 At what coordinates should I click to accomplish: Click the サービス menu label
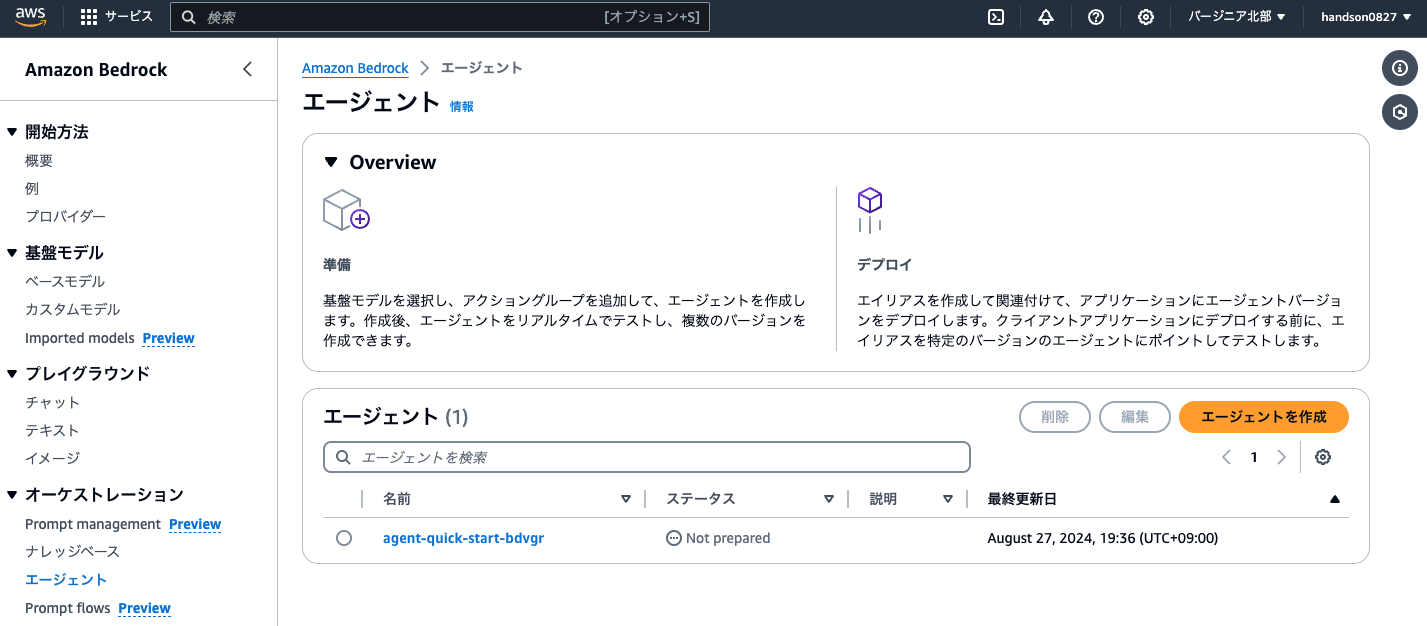point(129,17)
